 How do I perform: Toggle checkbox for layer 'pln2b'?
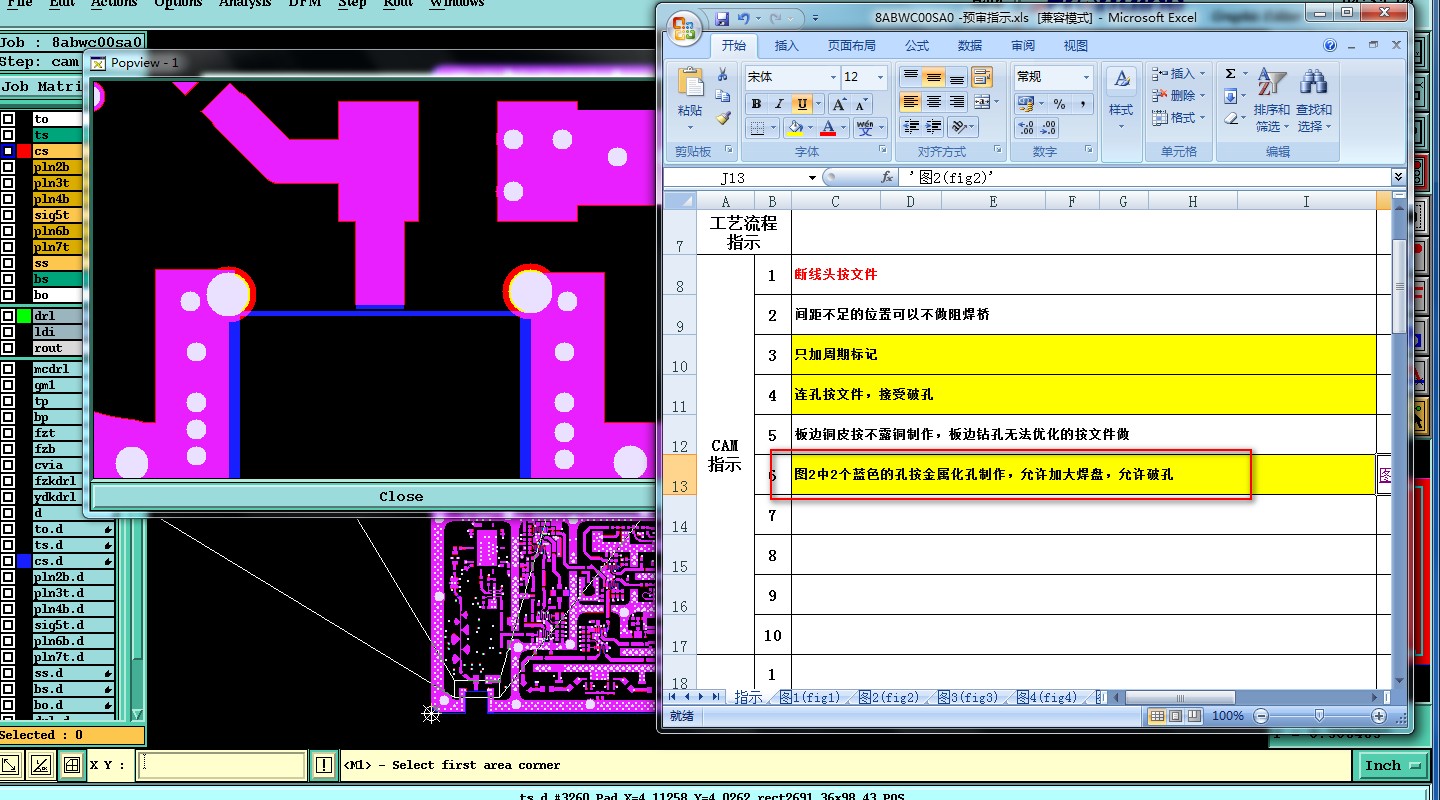pos(8,167)
